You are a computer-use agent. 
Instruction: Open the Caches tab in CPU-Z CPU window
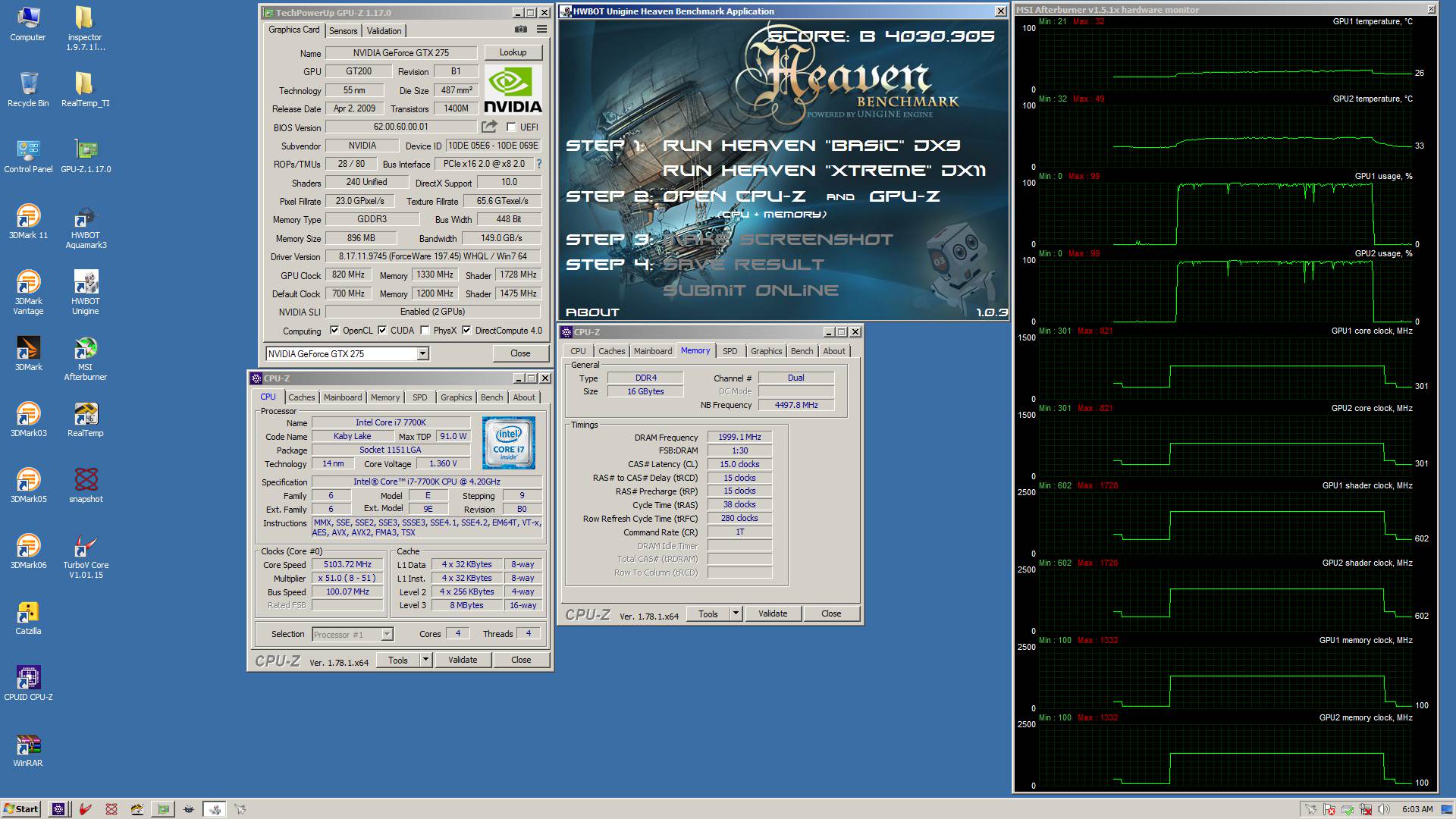pos(301,397)
